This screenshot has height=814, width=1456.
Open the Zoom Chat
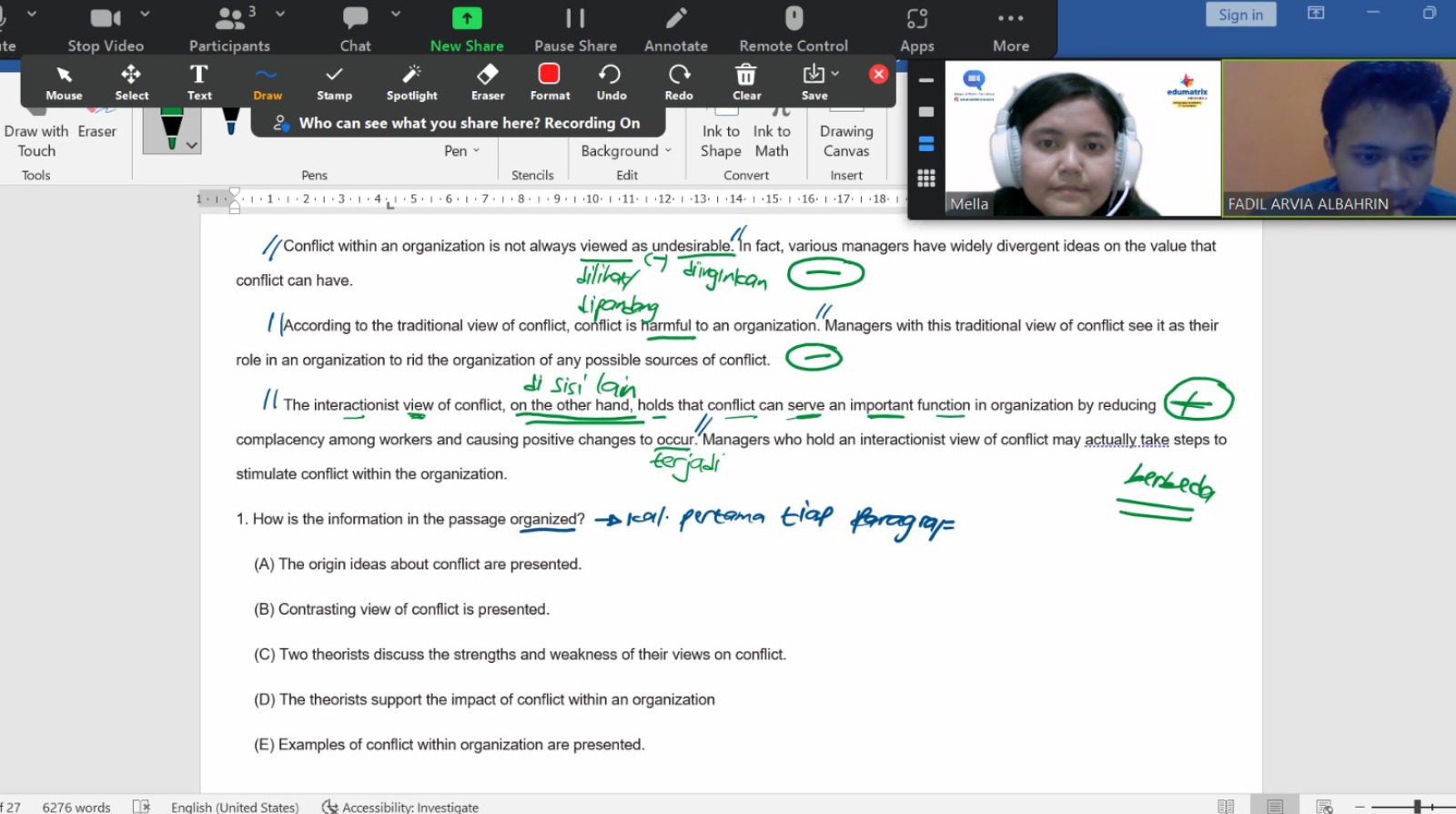355,29
